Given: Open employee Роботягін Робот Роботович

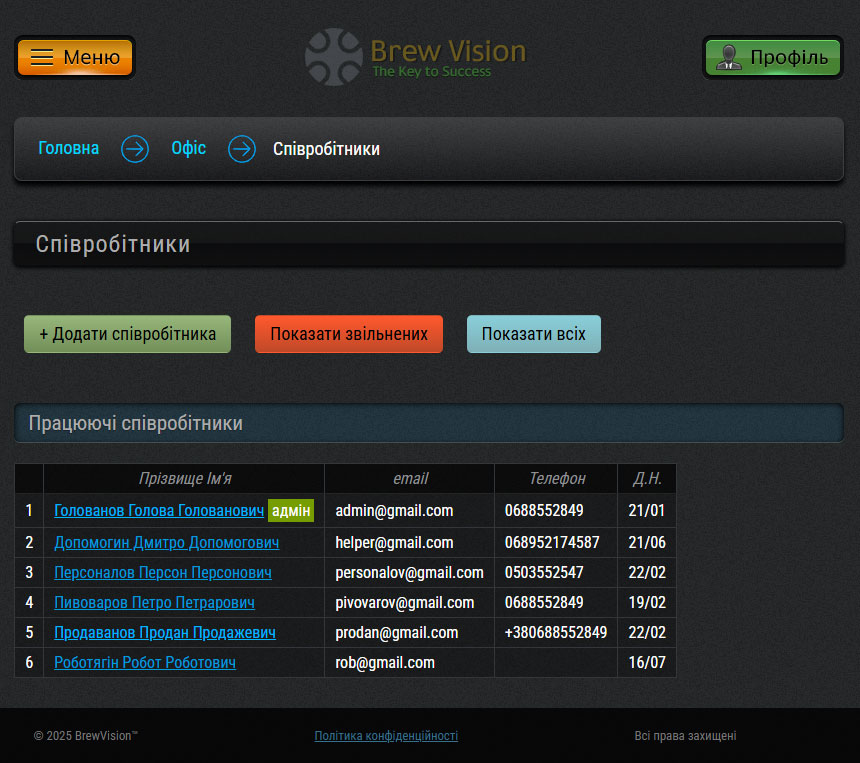Looking at the screenshot, I should pyautogui.click(x=145, y=663).
